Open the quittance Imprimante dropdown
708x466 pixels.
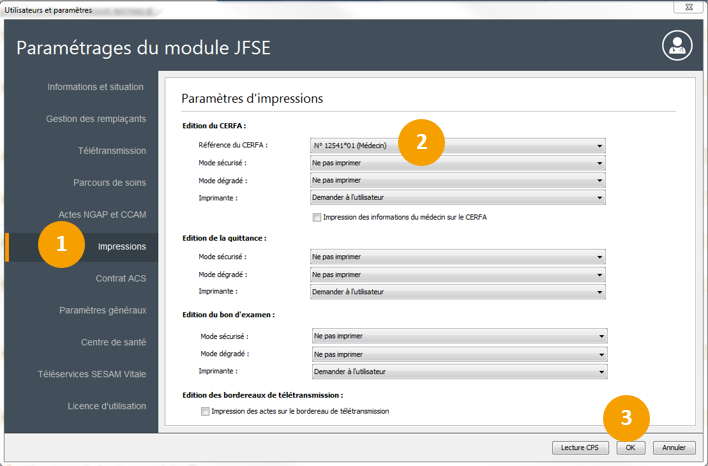click(x=458, y=292)
